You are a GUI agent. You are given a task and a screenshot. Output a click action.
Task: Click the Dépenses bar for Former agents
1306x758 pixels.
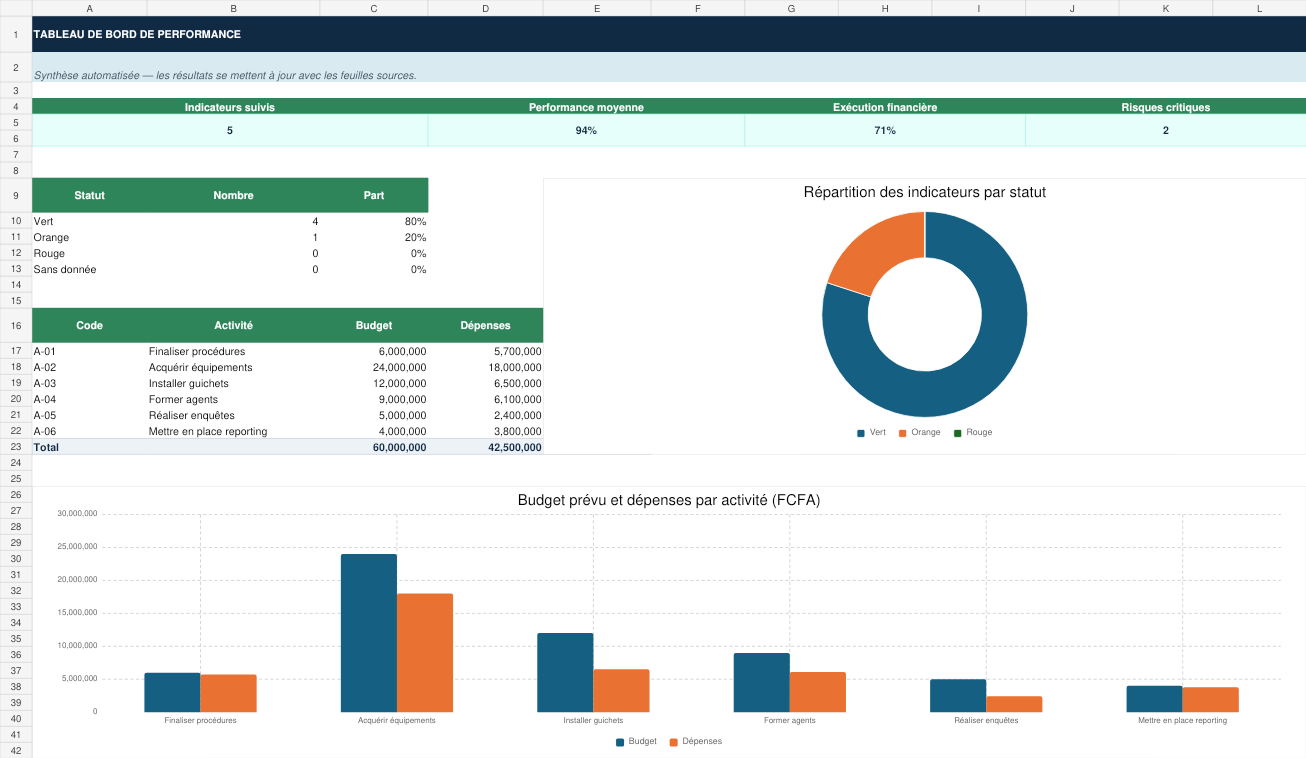tap(818, 692)
